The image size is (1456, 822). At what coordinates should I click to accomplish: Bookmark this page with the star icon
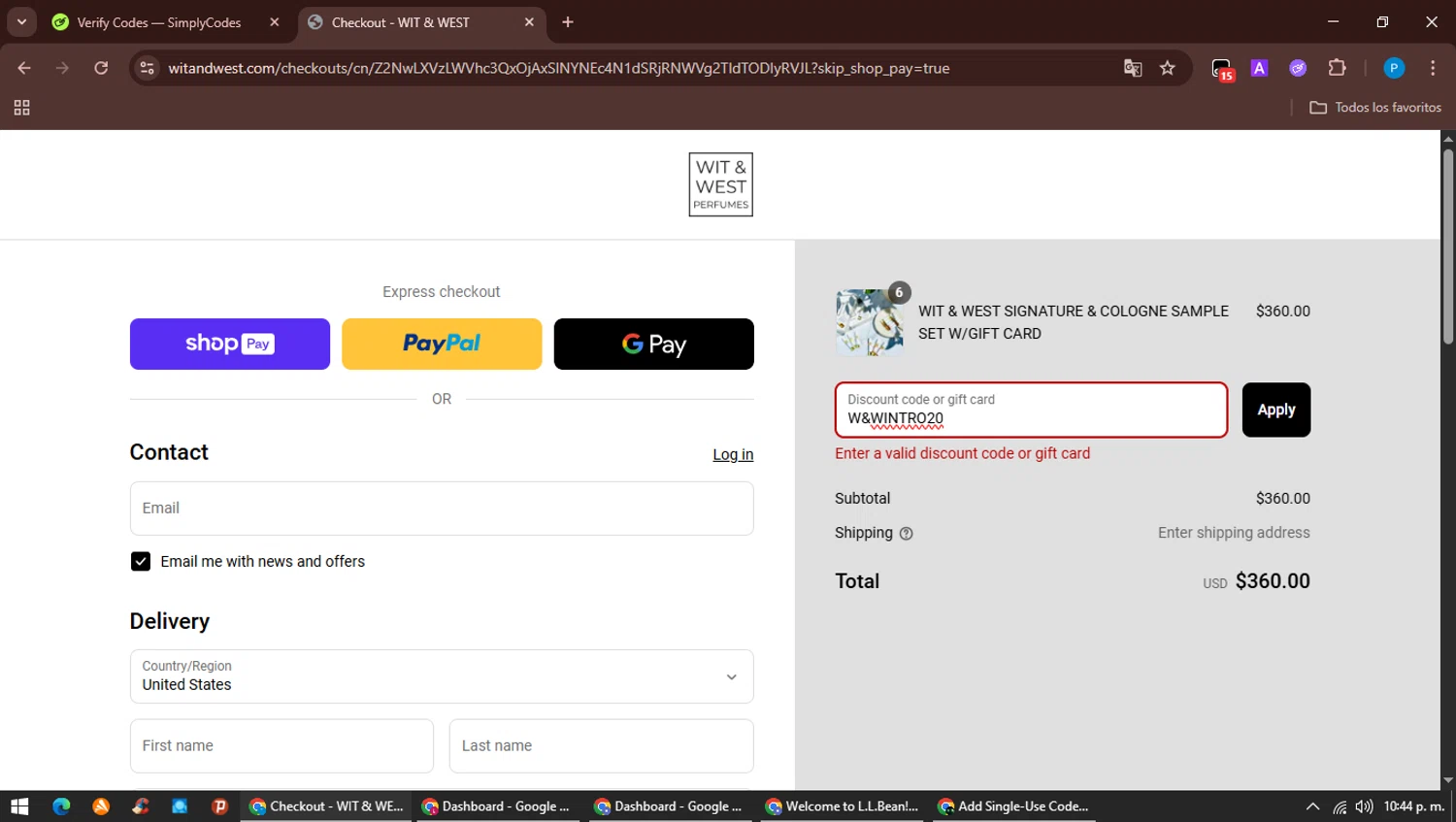coord(1168,68)
